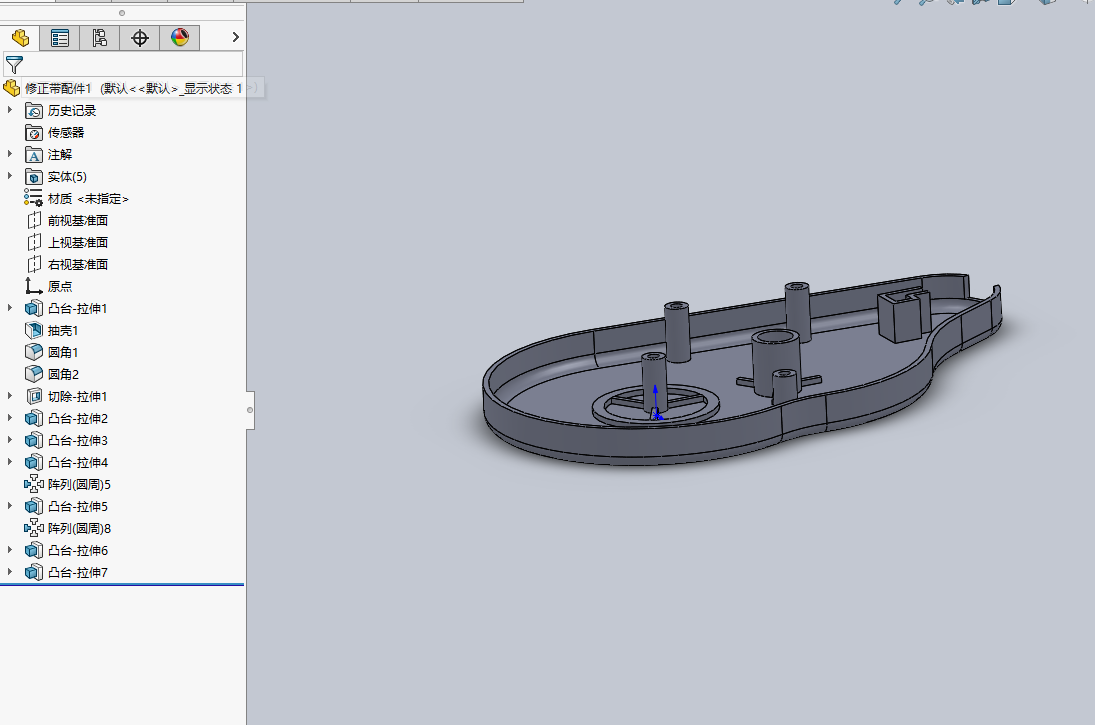Expand the 切除-拉伸1 feature

(10, 395)
